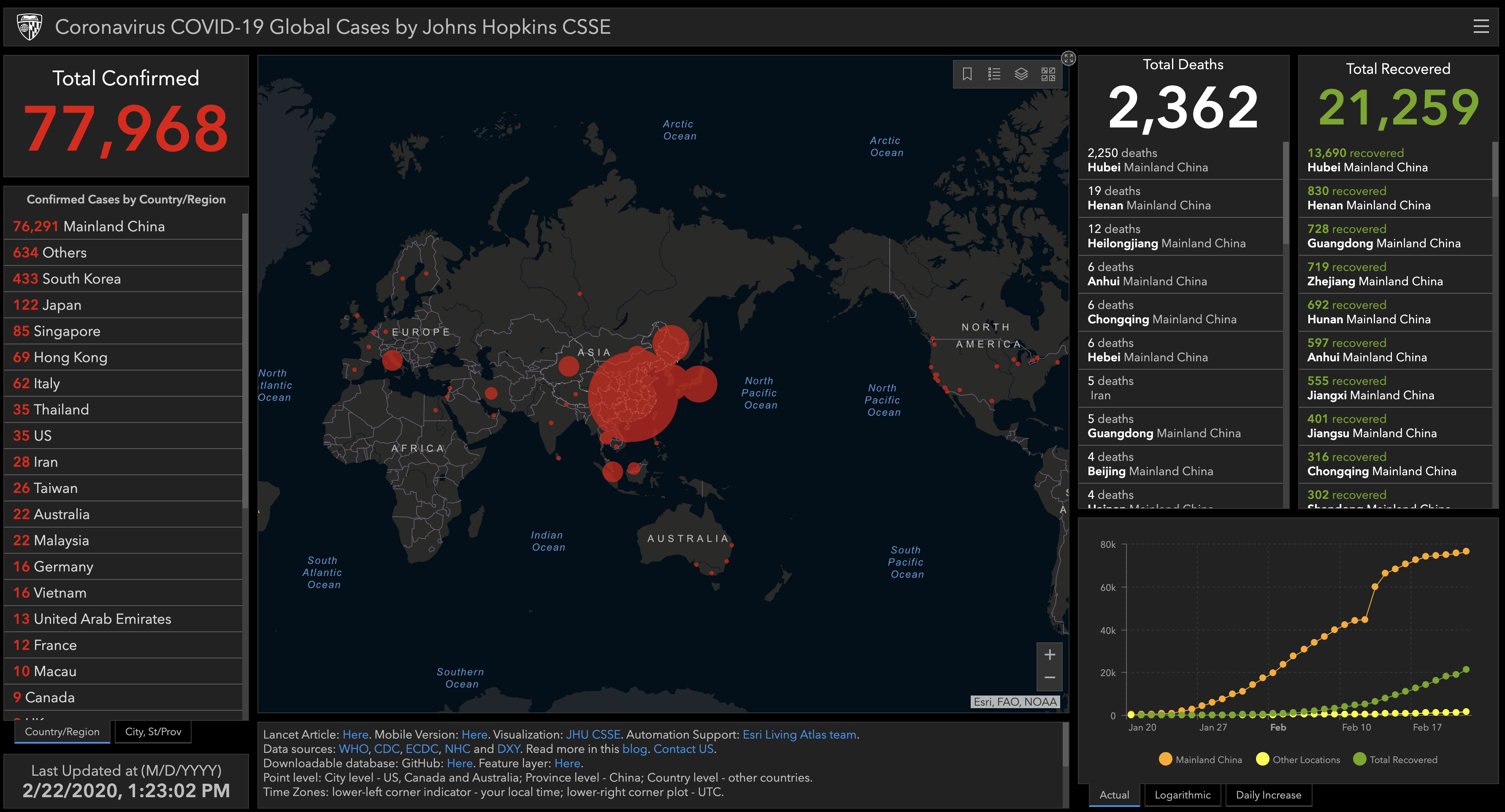Click the last Mainland China chart data point
Viewport: 1505px width, 812px height.
tap(1465, 552)
